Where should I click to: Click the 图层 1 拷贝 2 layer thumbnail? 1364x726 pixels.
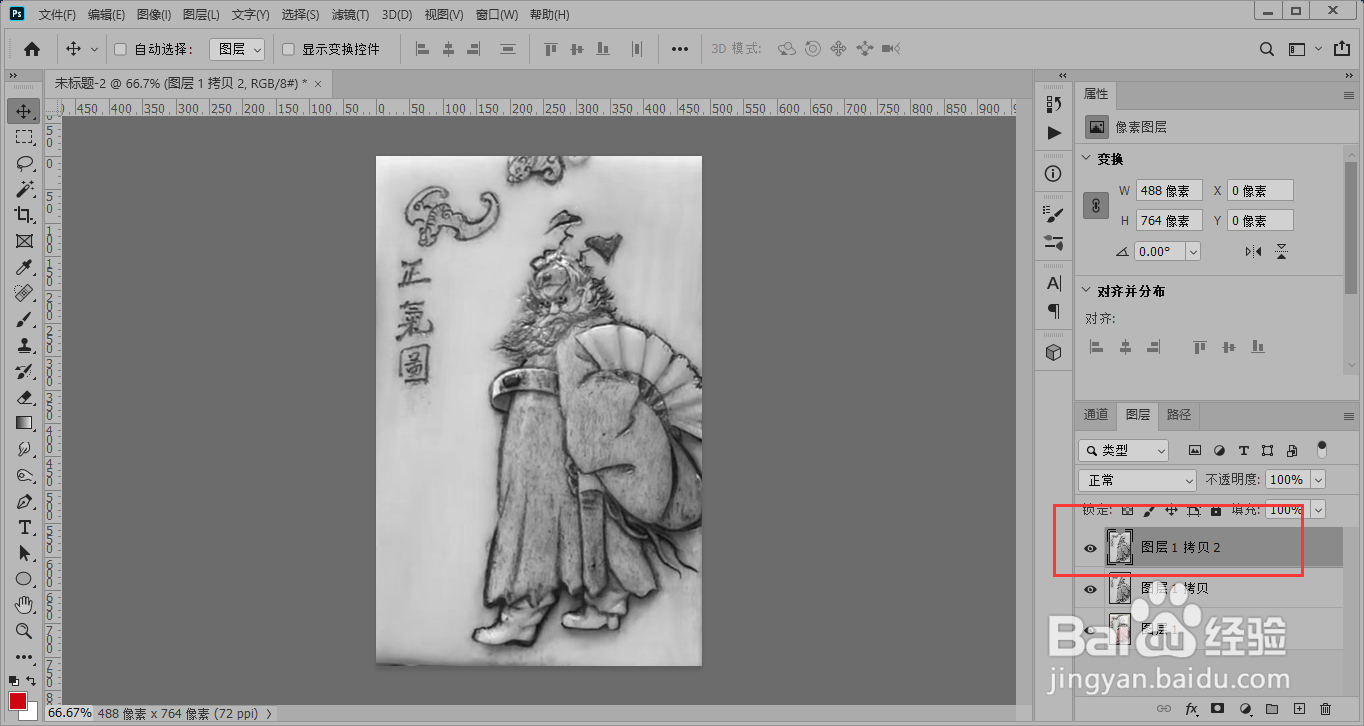coord(1119,548)
